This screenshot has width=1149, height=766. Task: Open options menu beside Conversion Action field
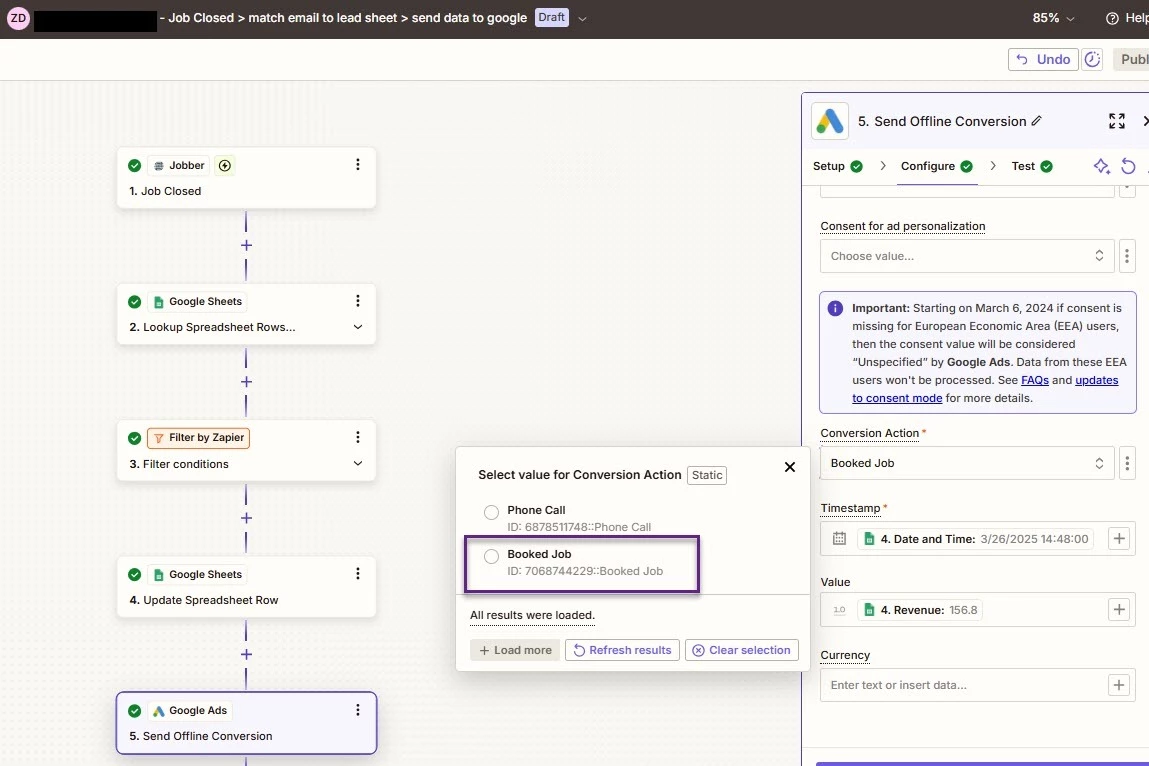(1127, 463)
